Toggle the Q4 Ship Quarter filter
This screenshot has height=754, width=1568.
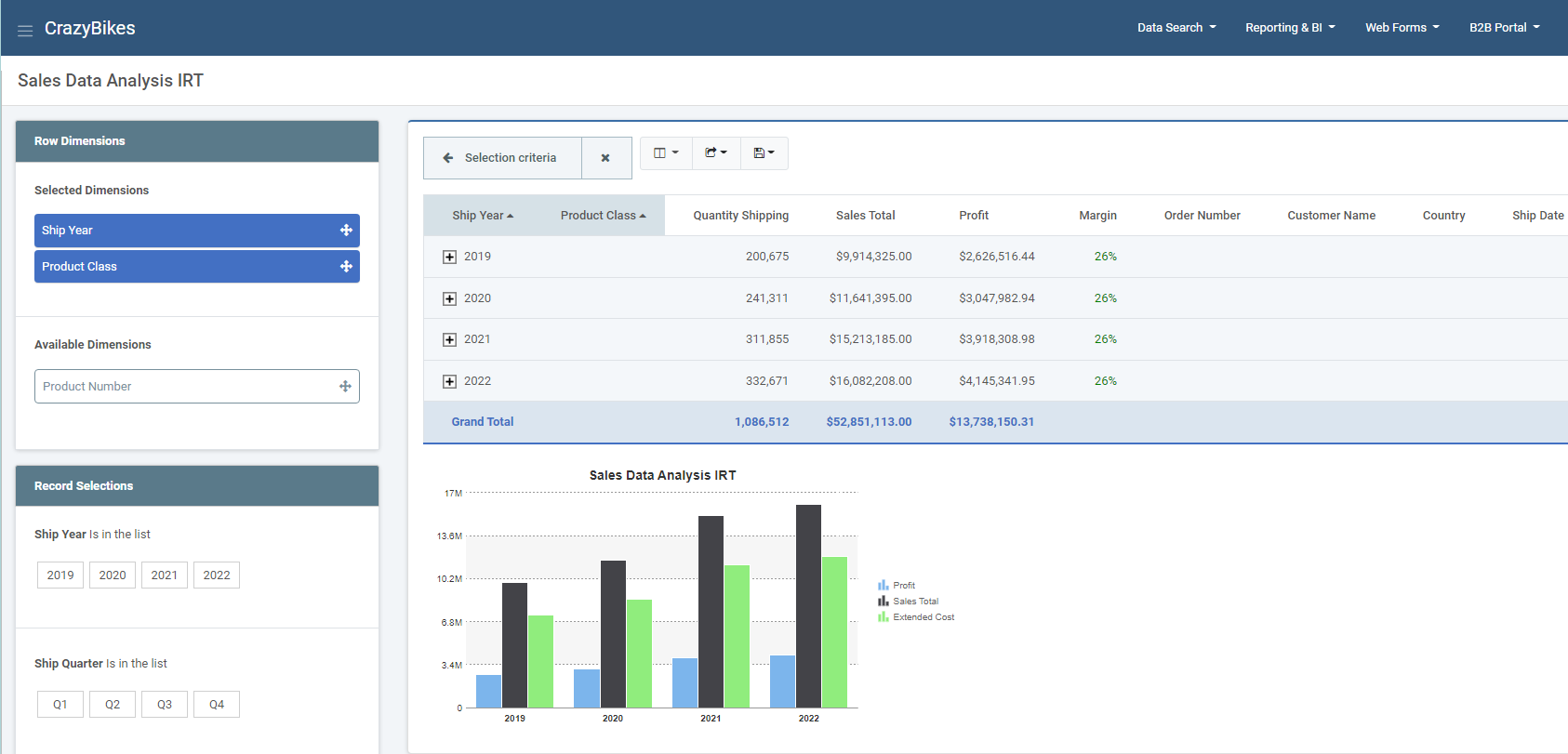pyautogui.click(x=217, y=705)
